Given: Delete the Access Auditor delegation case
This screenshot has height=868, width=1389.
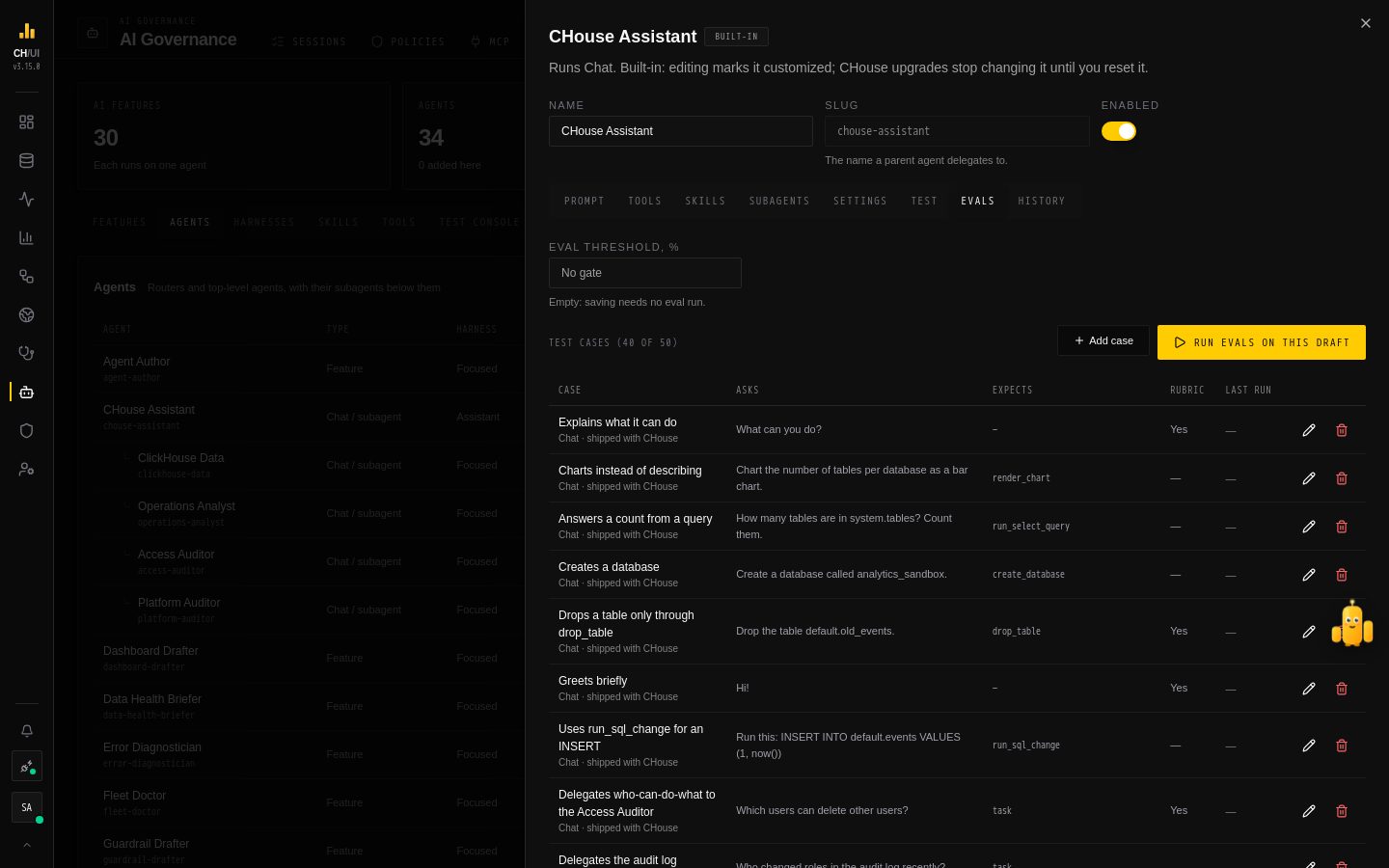Looking at the screenshot, I should coord(1342,811).
